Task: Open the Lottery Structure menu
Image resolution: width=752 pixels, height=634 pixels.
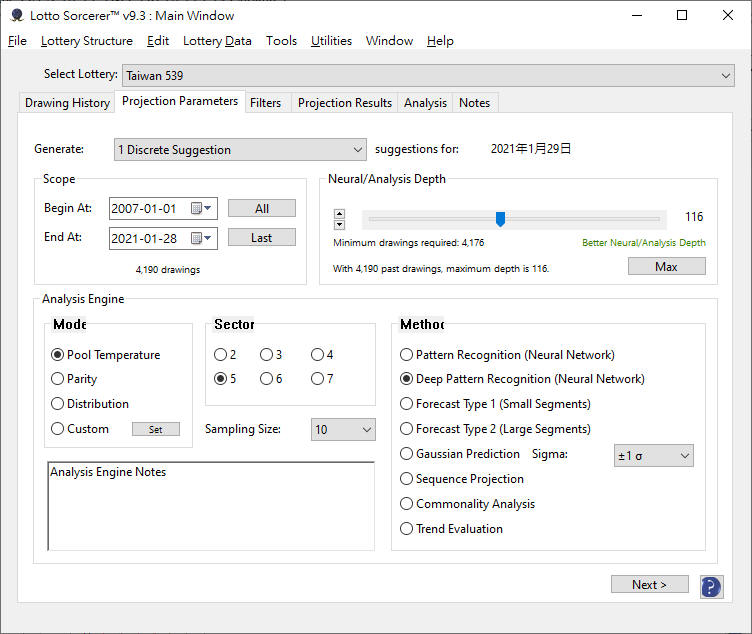Action: point(86,41)
